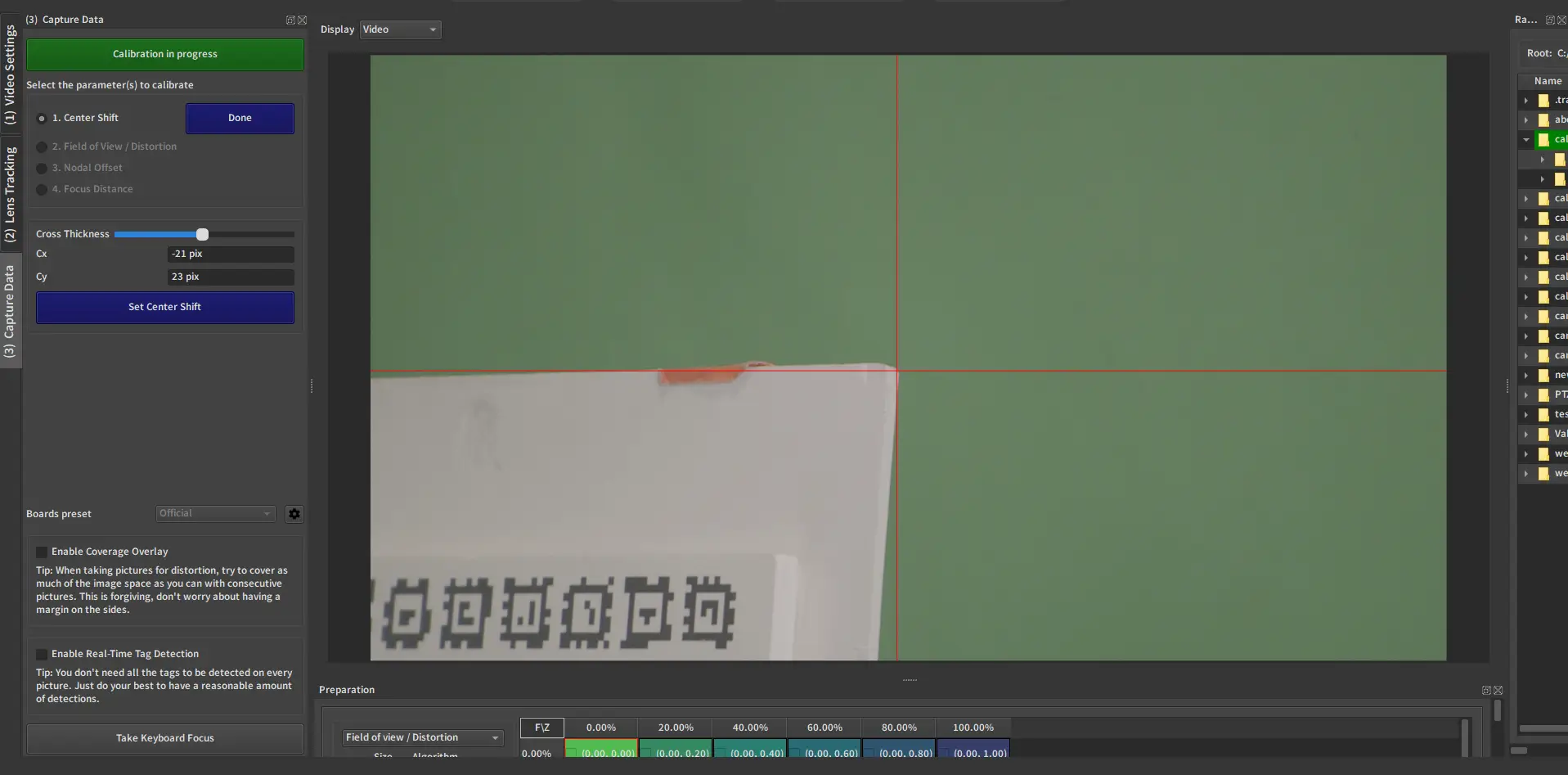
Task: Click the green highlighted folder icon
Action: (x=1543, y=140)
